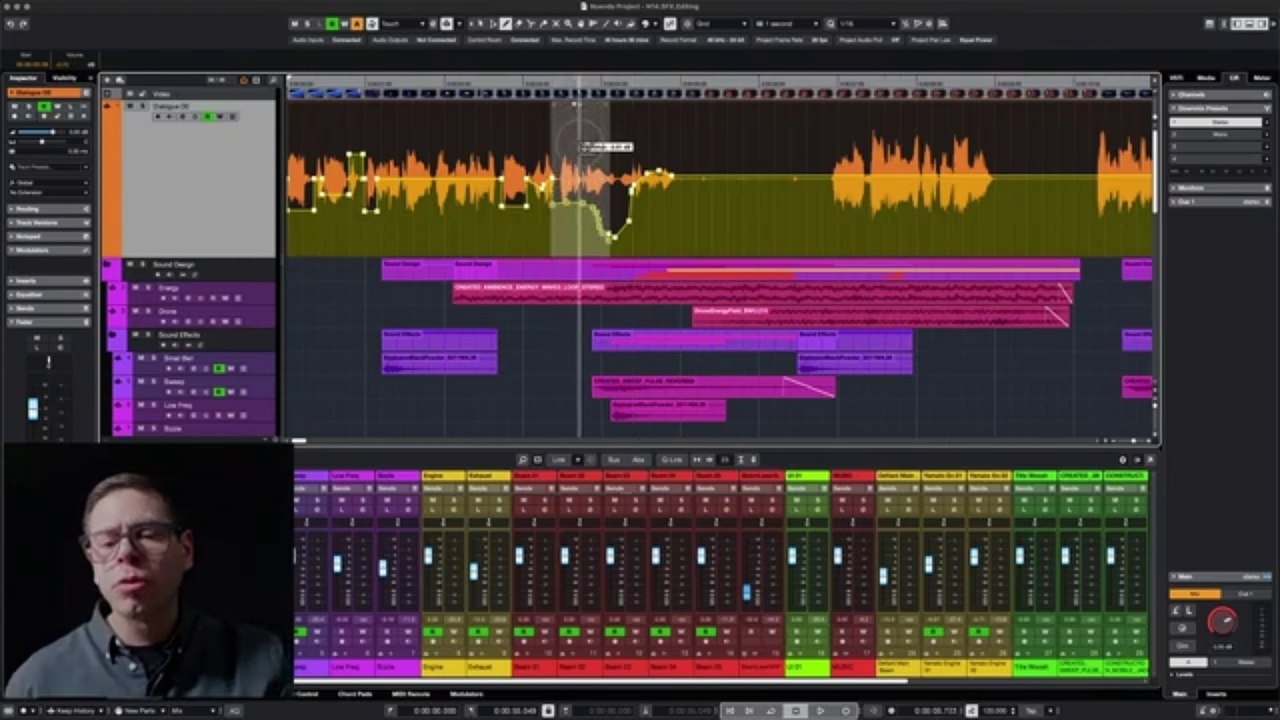This screenshot has width=1280, height=720.
Task: Select the Low Freq track row
Action: (x=193, y=410)
